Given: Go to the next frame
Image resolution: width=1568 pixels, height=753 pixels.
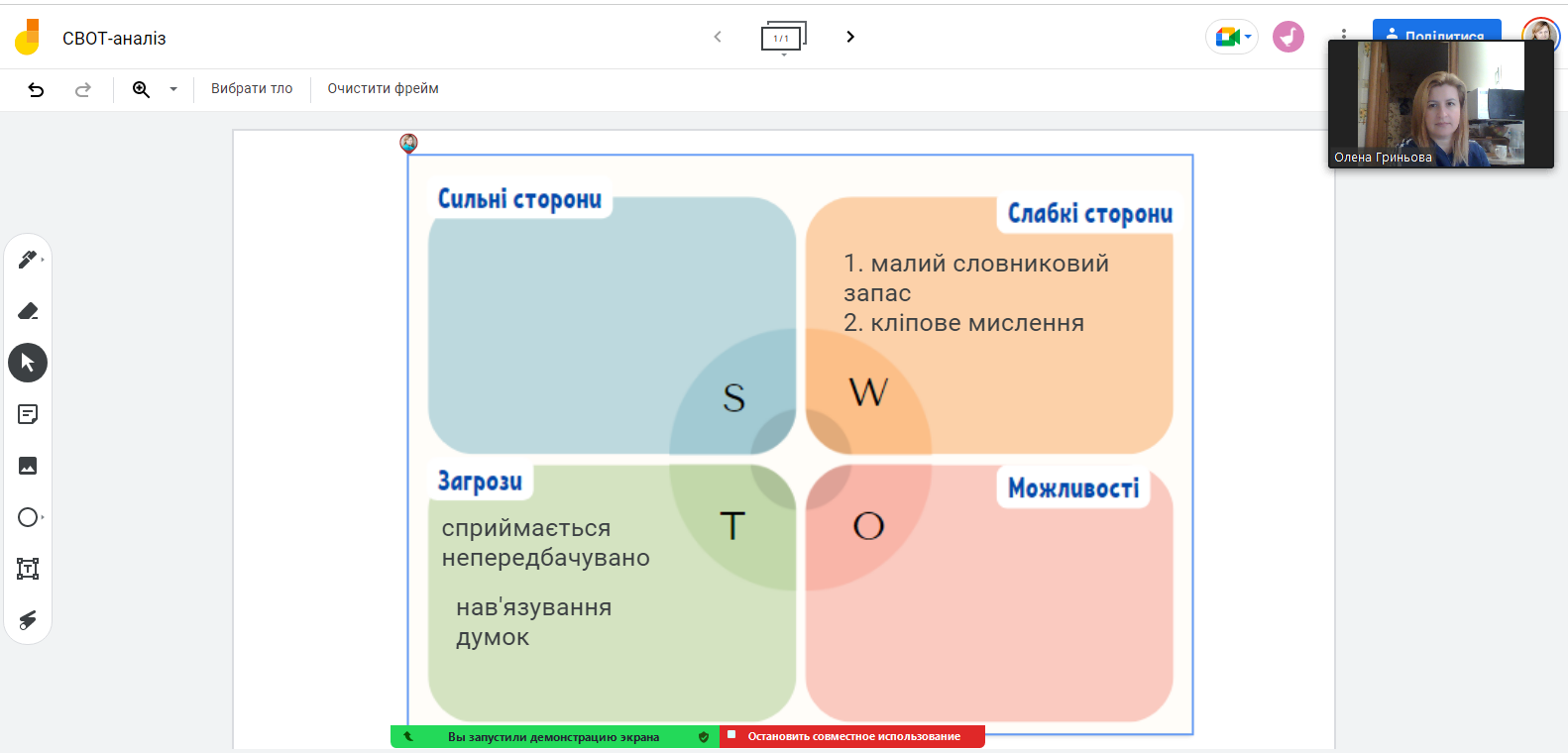Looking at the screenshot, I should (x=849, y=37).
